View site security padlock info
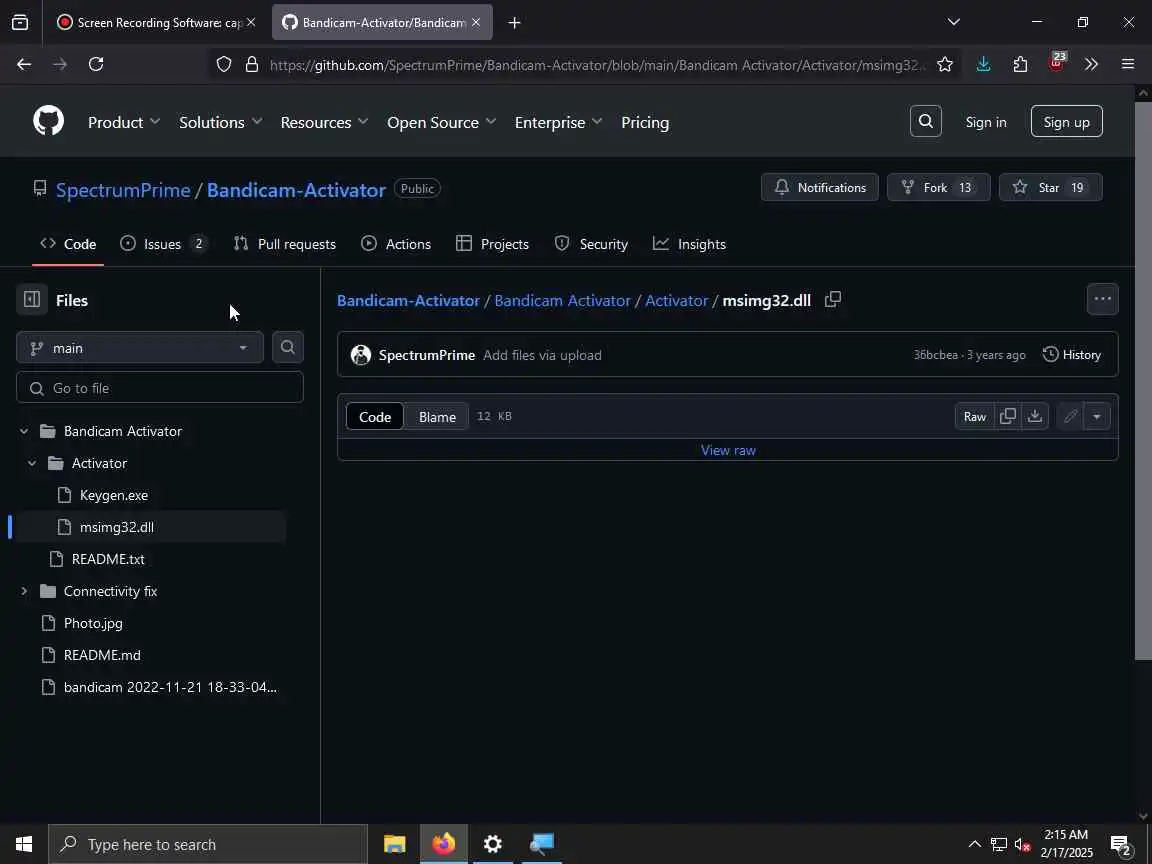 252,65
